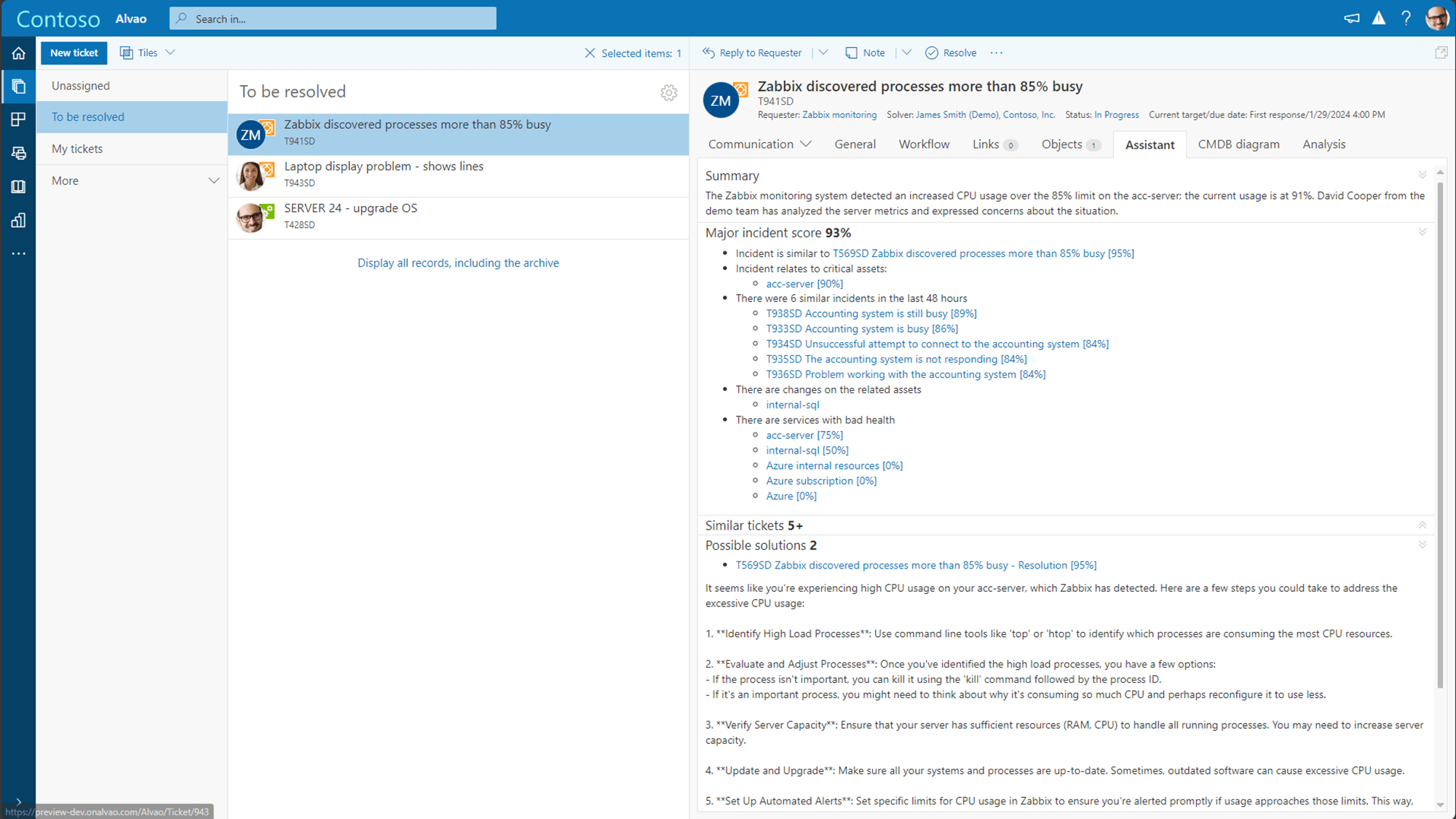The image size is (1456, 819).
Task: Switch to the Communication tab
Action: 751,143
